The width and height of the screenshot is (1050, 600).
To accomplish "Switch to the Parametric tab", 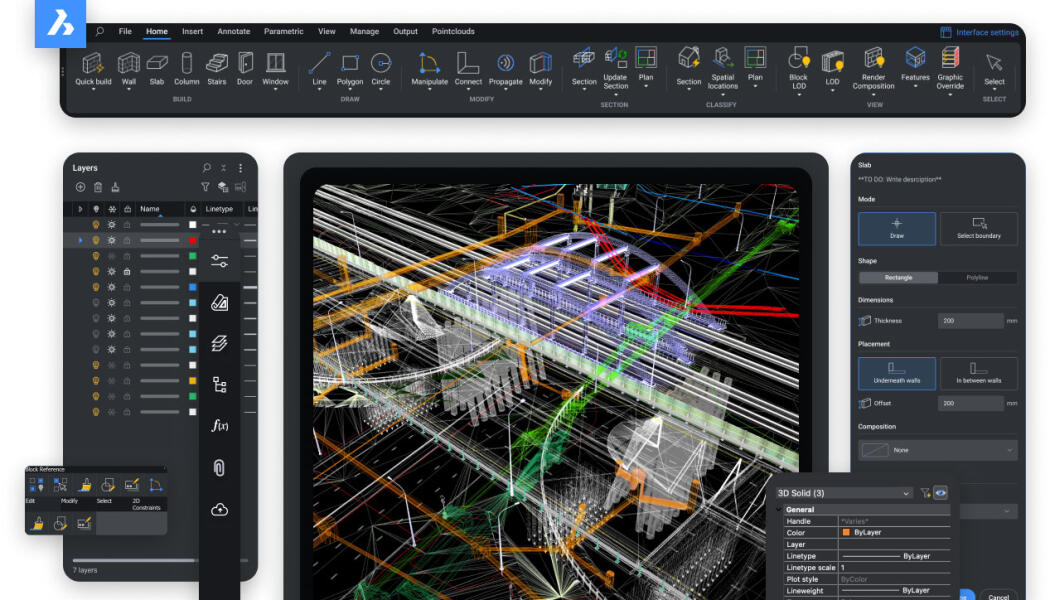I will pyautogui.click(x=283, y=31).
